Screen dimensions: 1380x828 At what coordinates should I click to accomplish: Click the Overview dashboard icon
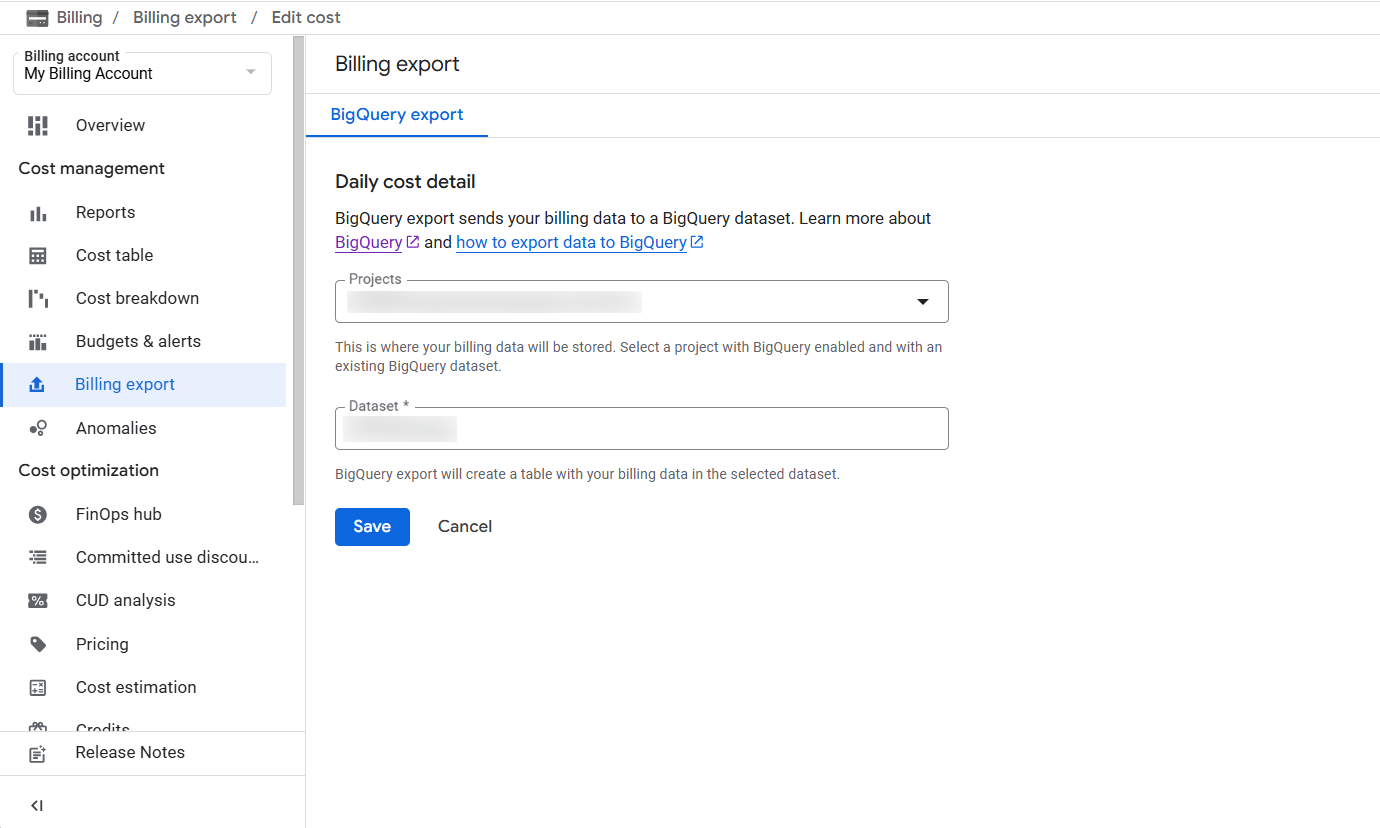(38, 125)
